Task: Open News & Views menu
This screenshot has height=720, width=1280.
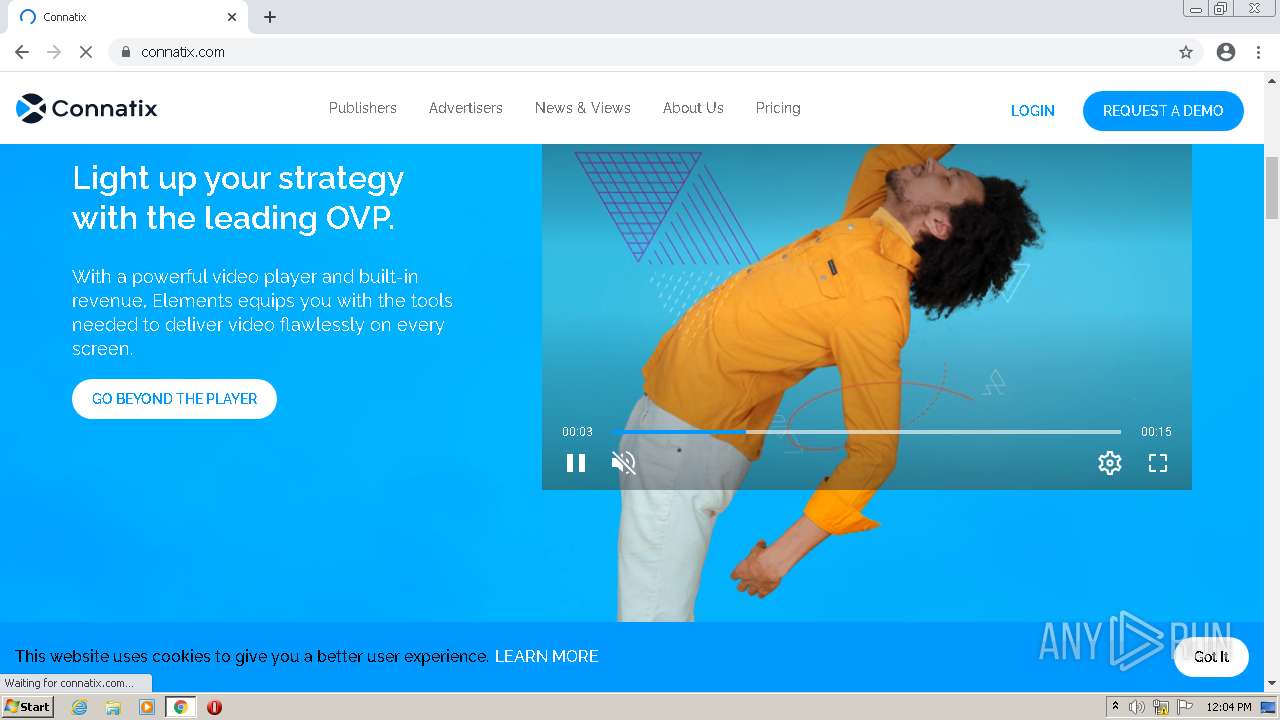Action: point(583,108)
